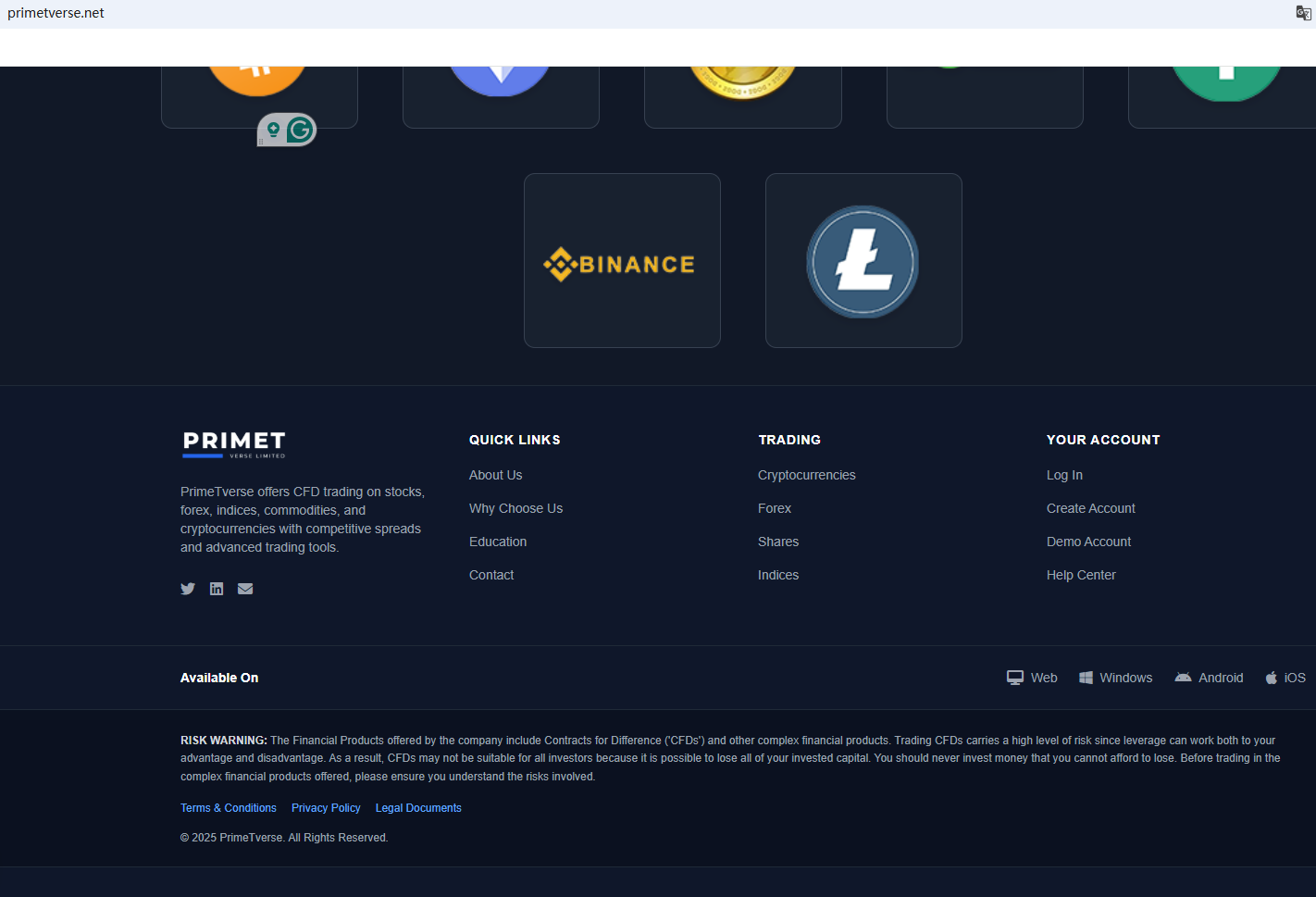Click the PrimeT Verse Limited footer logo
Screen dimensions: 1316x897
(x=234, y=444)
